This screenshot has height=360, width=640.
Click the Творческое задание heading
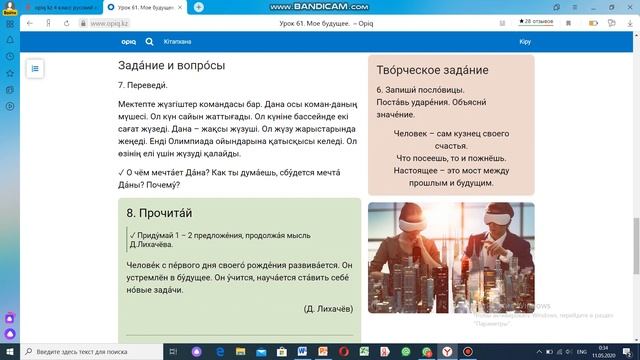[x=432, y=70]
